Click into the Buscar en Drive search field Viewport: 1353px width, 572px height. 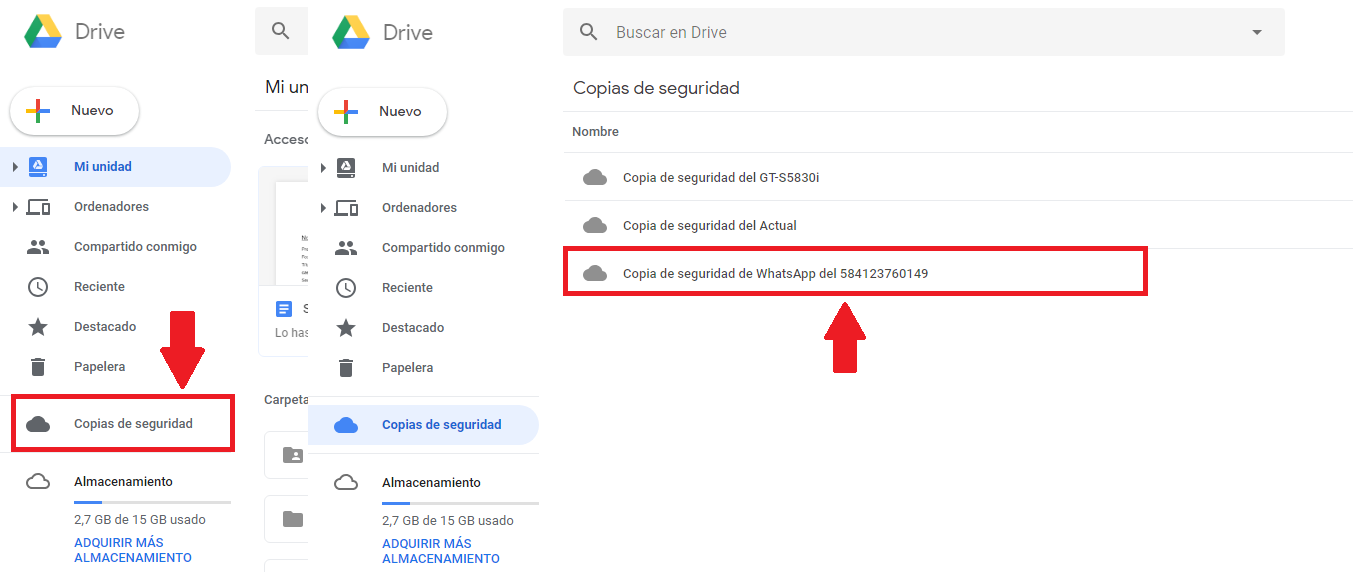click(x=923, y=32)
